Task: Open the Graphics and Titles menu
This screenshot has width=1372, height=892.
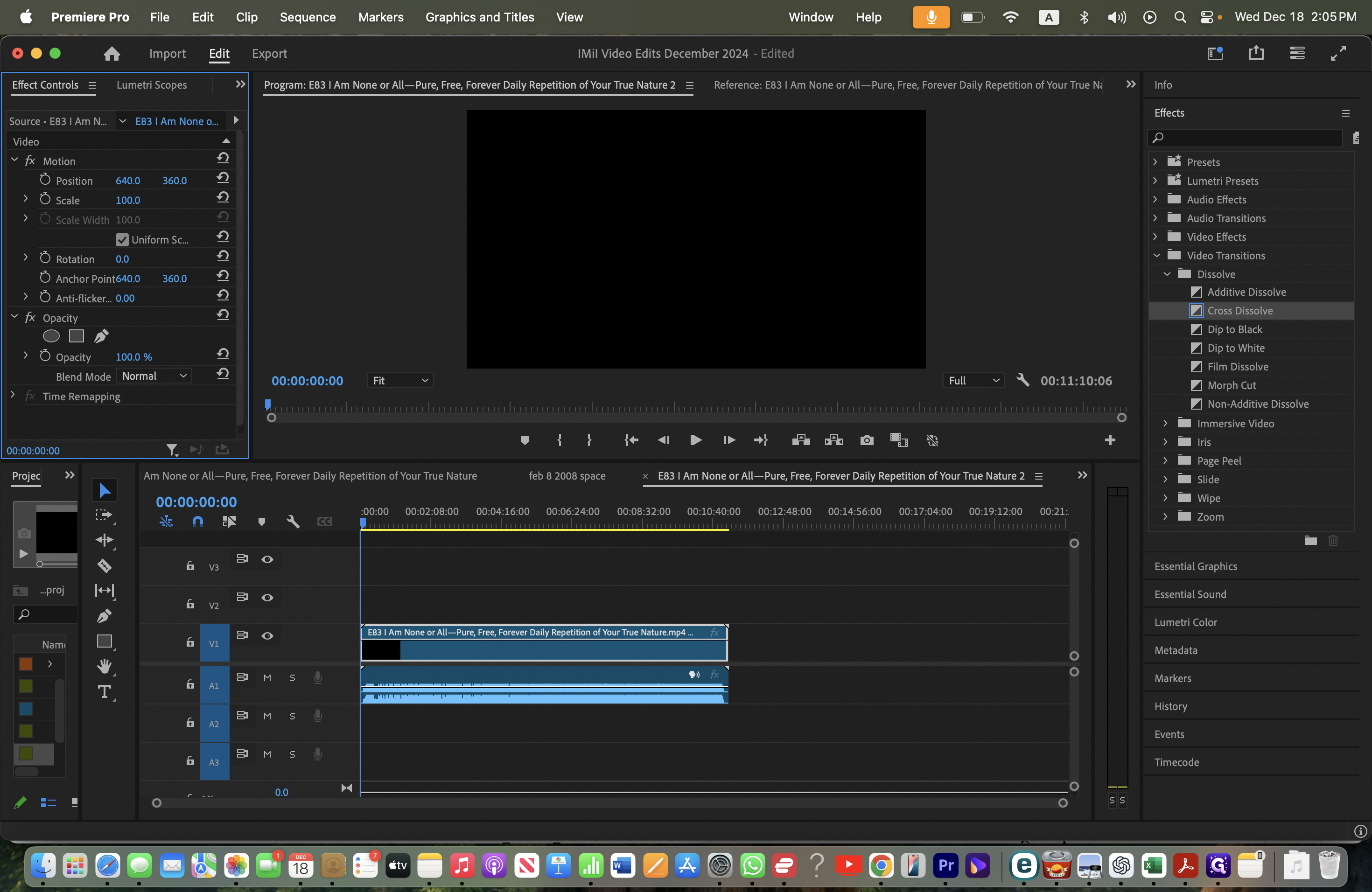Action: coord(480,17)
